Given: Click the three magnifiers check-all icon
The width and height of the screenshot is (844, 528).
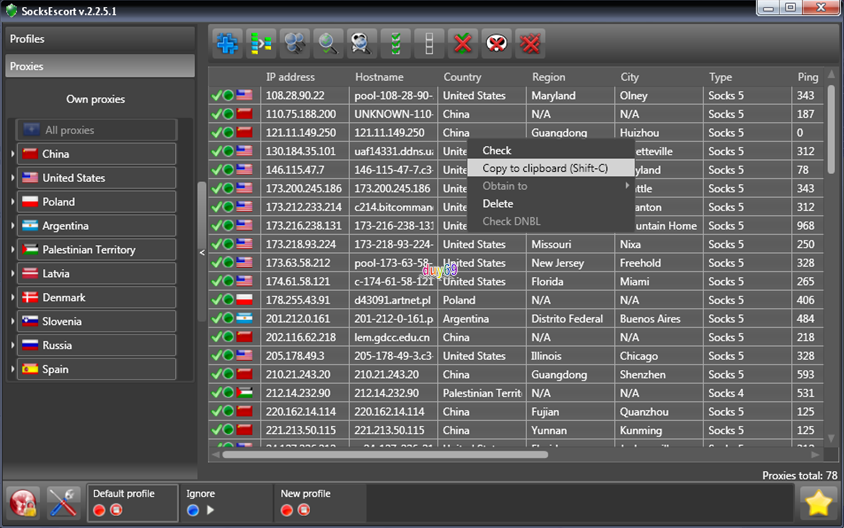Looking at the screenshot, I should click(294, 43).
